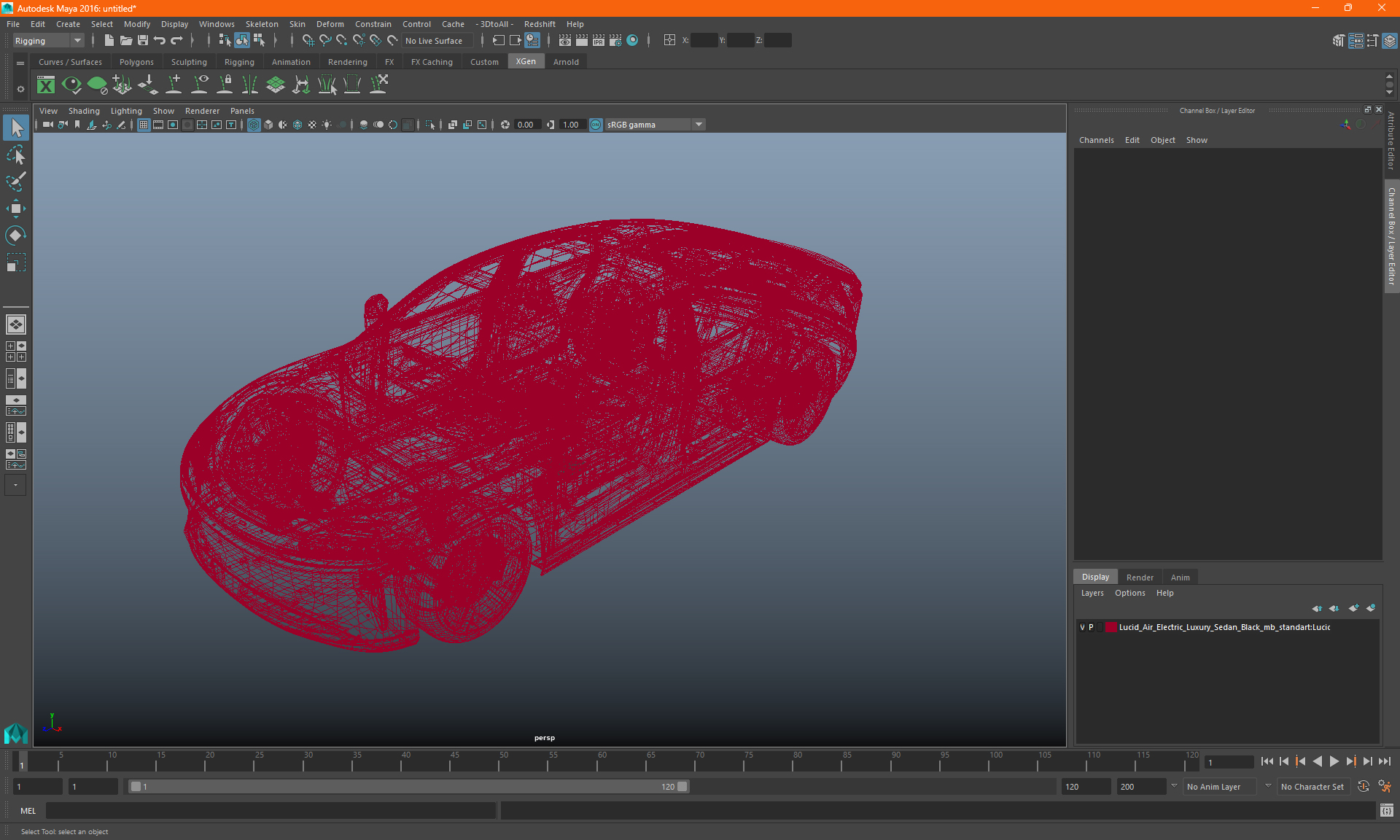Click the snap to grids icon
The image size is (1400, 840).
308,41
